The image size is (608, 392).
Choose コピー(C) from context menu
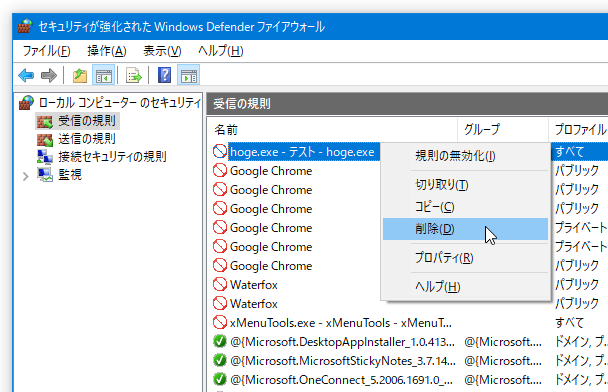[465, 207]
